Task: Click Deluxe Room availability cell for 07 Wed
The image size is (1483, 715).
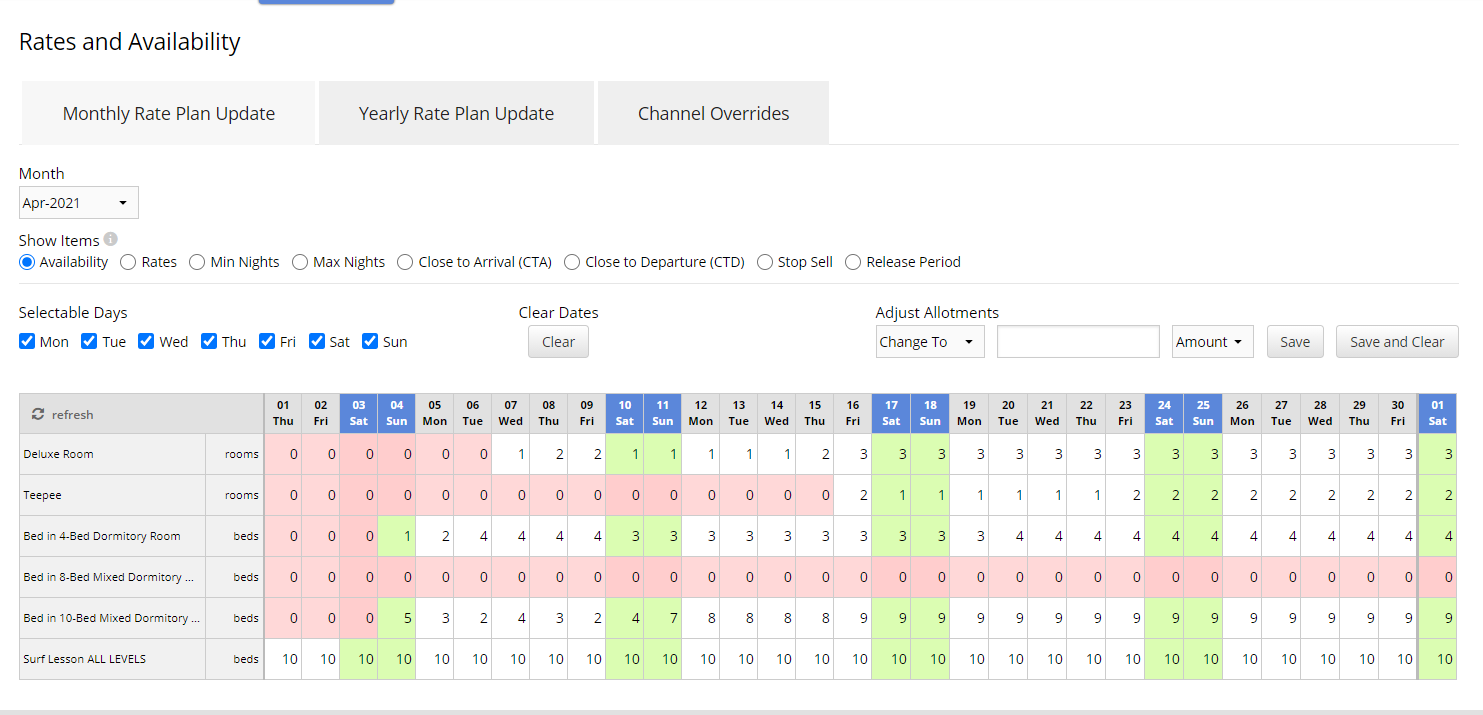Action: click(511, 454)
